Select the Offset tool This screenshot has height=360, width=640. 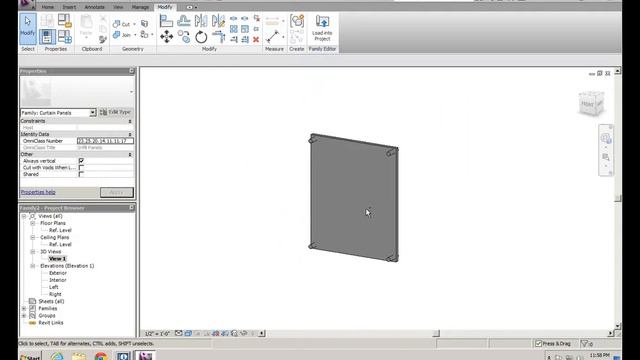click(184, 20)
